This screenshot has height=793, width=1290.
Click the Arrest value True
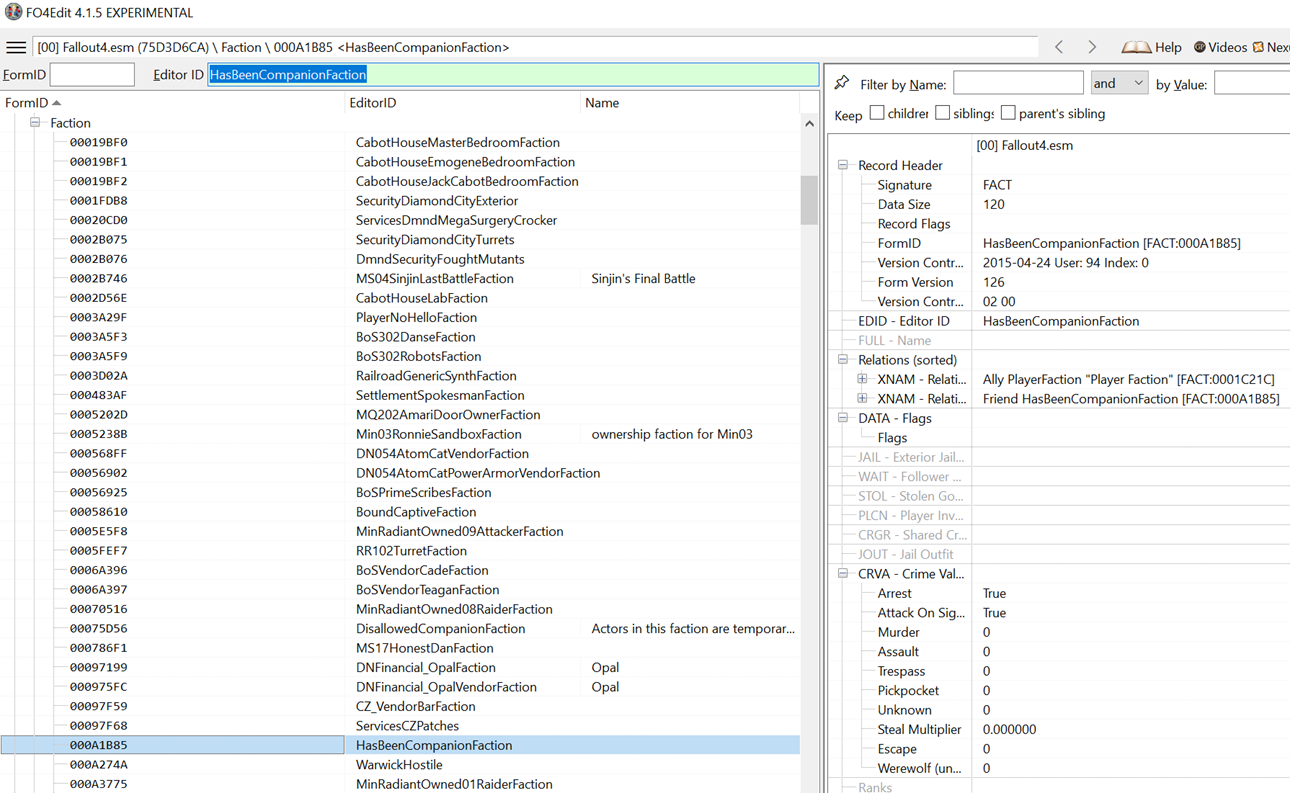pos(994,593)
